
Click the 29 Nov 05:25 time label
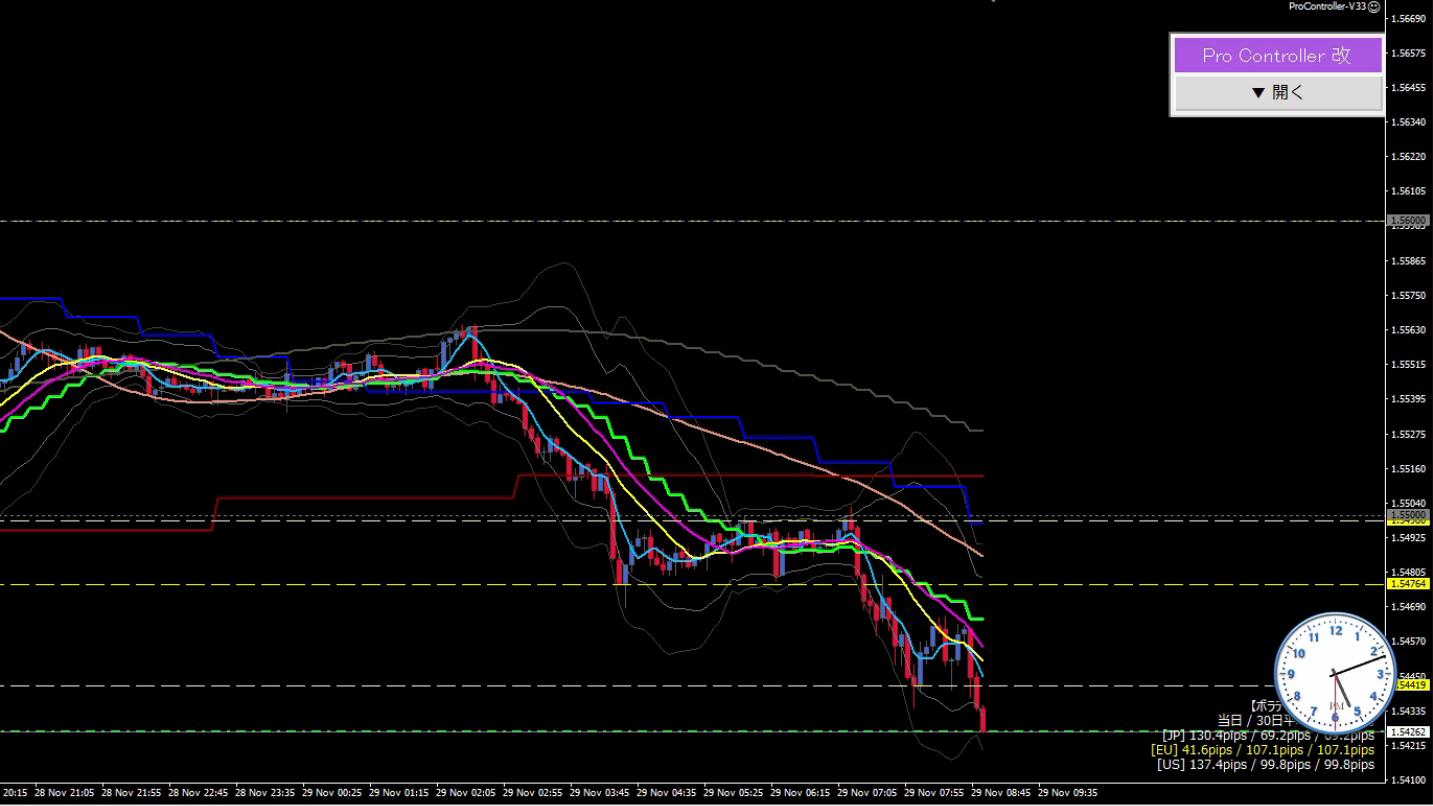tap(733, 792)
